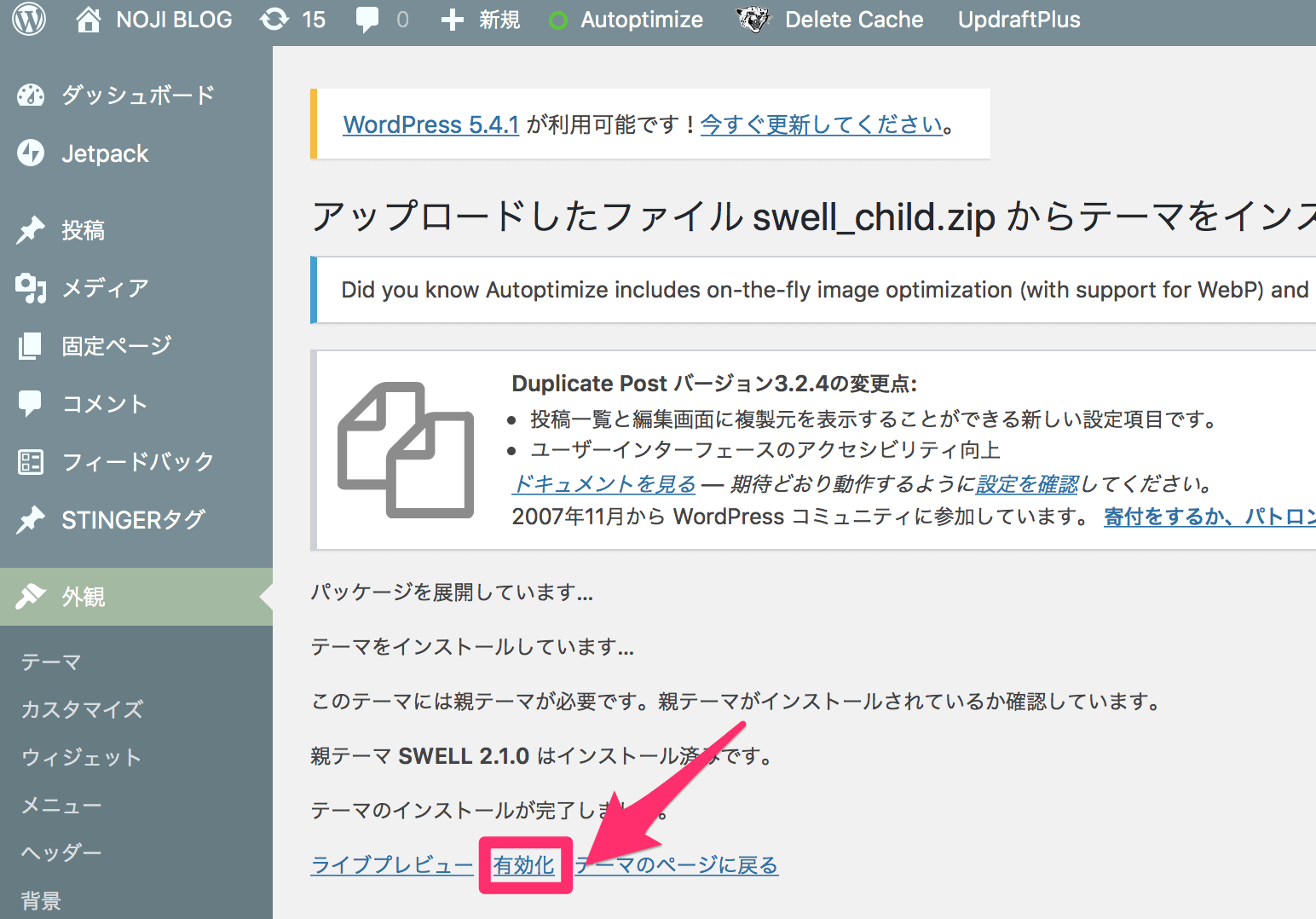Open 背景 submenu item
The width and height of the screenshot is (1316, 919).
click(x=41, y=900)
